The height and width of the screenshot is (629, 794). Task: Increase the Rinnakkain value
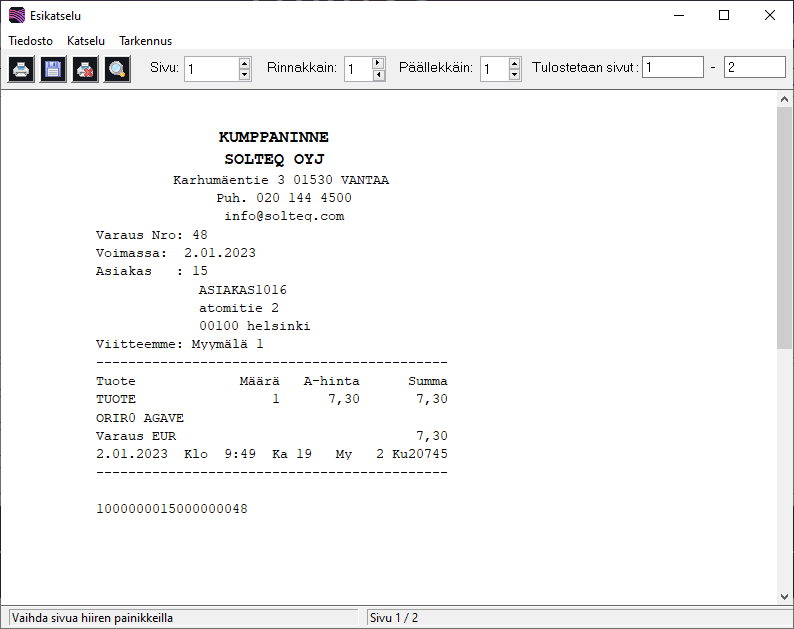click(378, 63)
